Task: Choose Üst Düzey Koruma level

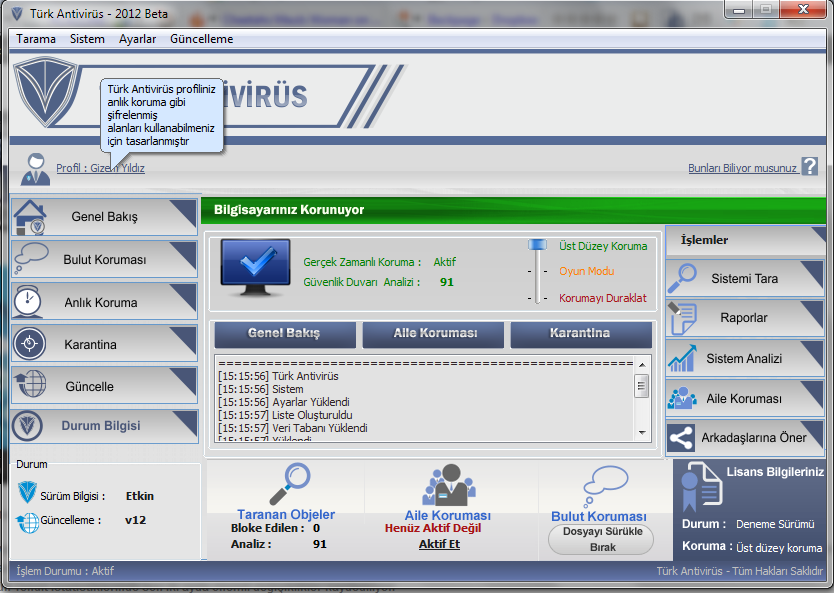Action: coord(602,245)
